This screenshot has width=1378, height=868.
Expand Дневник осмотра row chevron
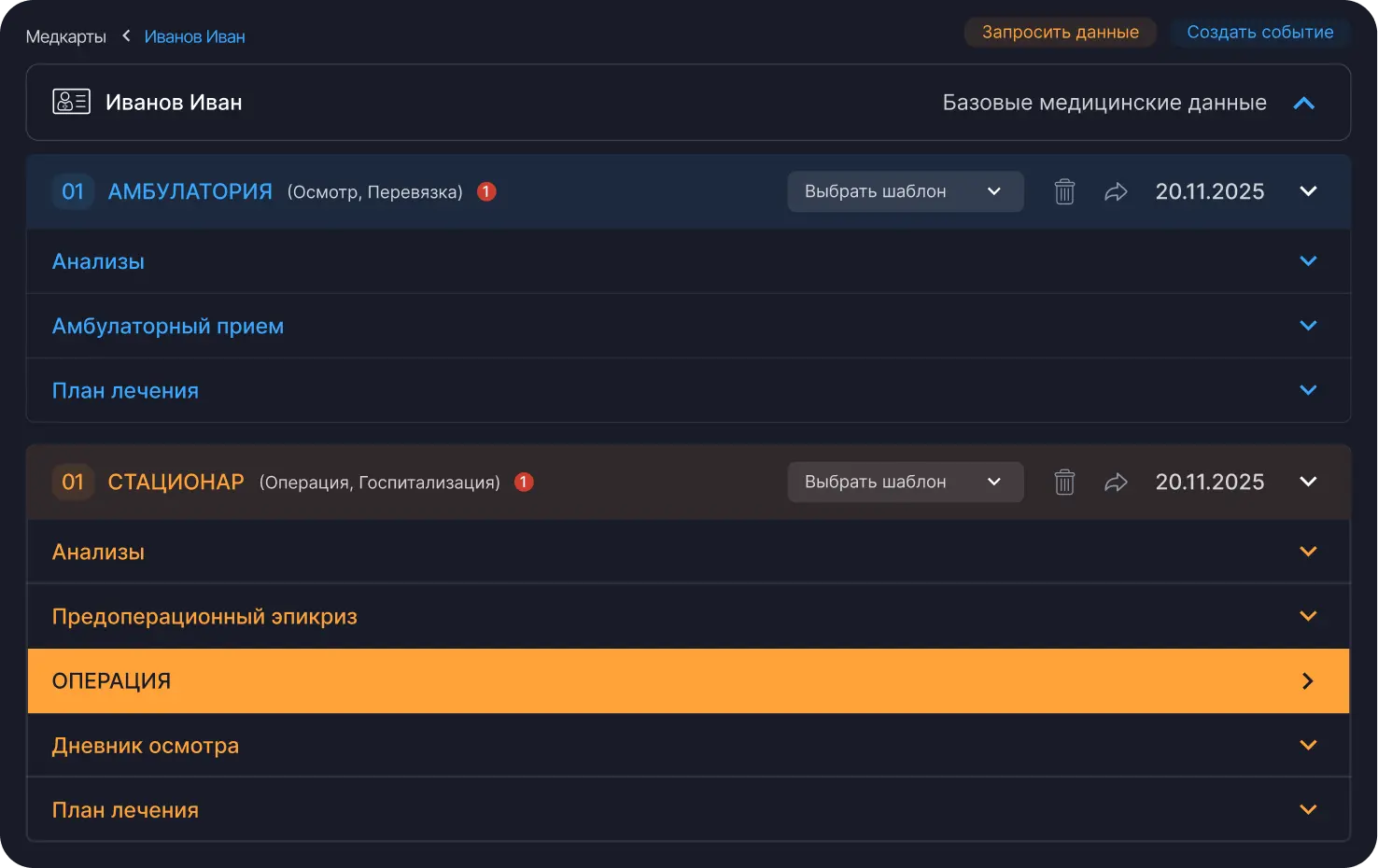pyautogui.click(x=1308, y=745)
